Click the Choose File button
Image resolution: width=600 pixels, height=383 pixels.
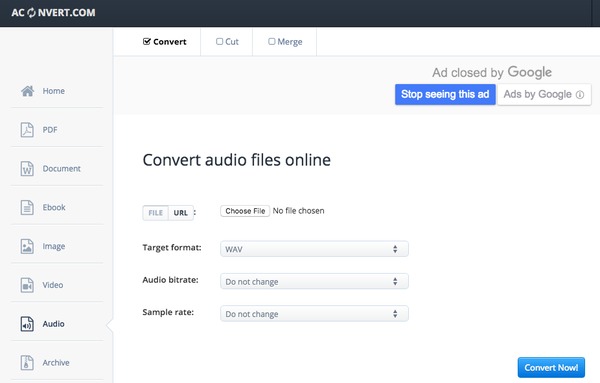click(245, 211)
